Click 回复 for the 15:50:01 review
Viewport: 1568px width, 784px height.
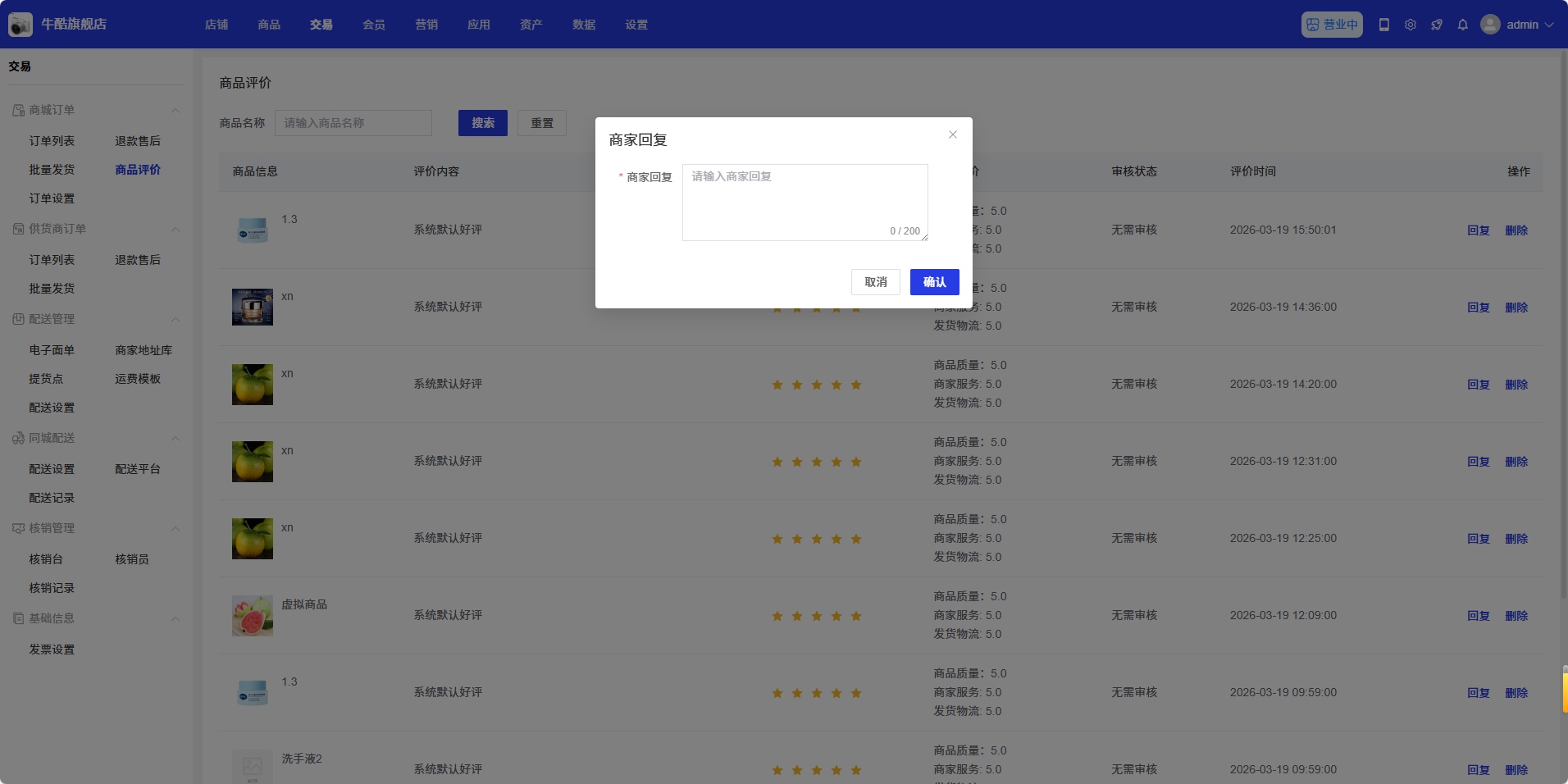pos(1479,230)
